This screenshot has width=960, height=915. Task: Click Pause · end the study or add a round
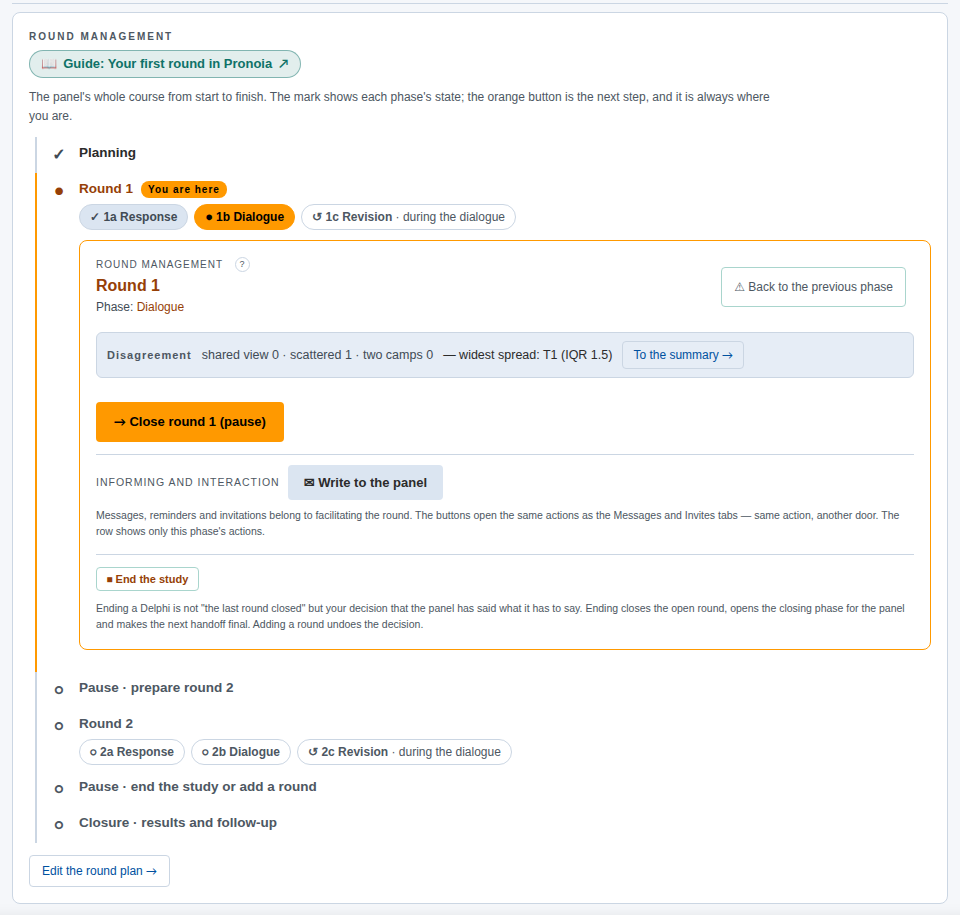point(198,787)
